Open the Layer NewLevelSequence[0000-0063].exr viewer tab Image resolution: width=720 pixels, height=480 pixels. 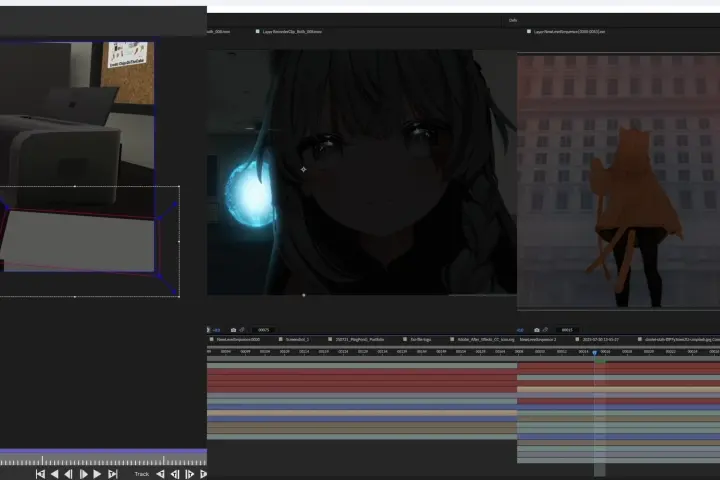[569, 32]
